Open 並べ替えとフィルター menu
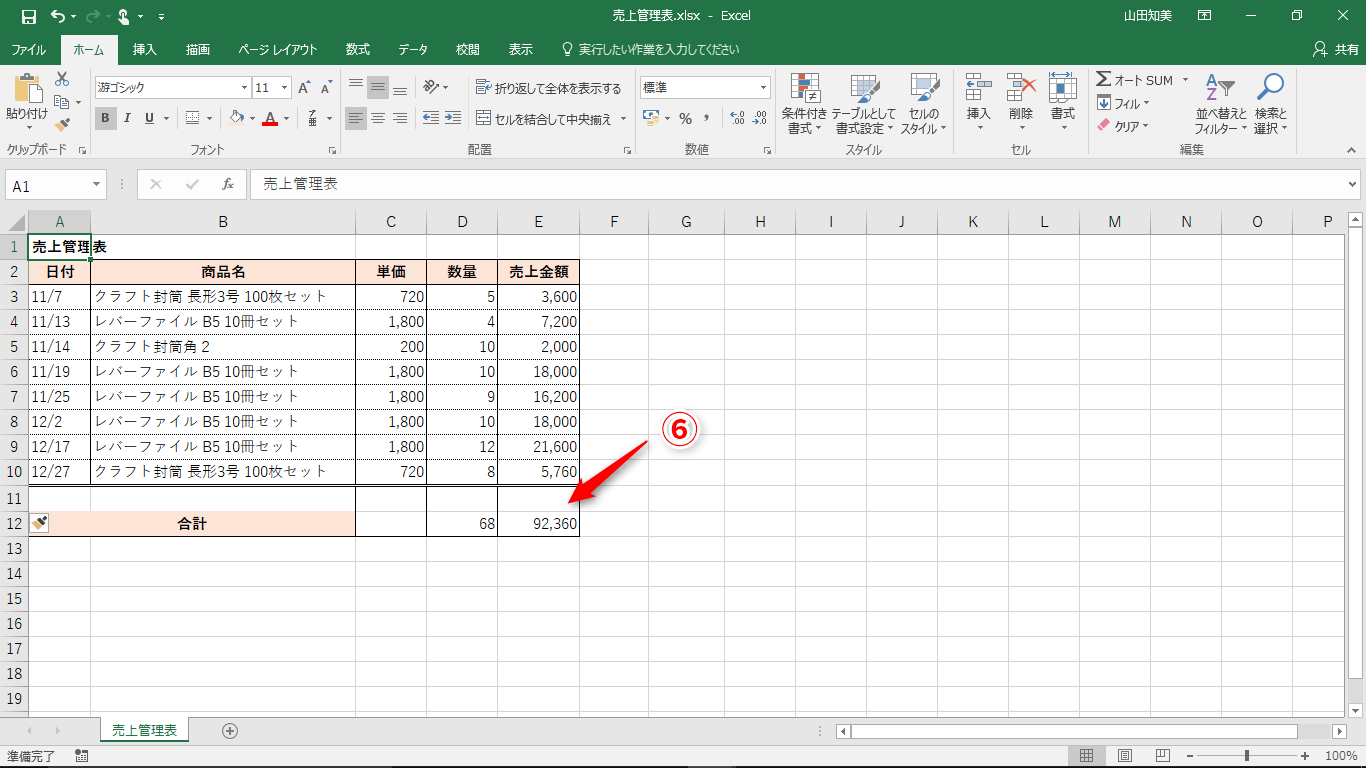The image size is (1366, 768). pyautogui.click(x=1221, y=103)
